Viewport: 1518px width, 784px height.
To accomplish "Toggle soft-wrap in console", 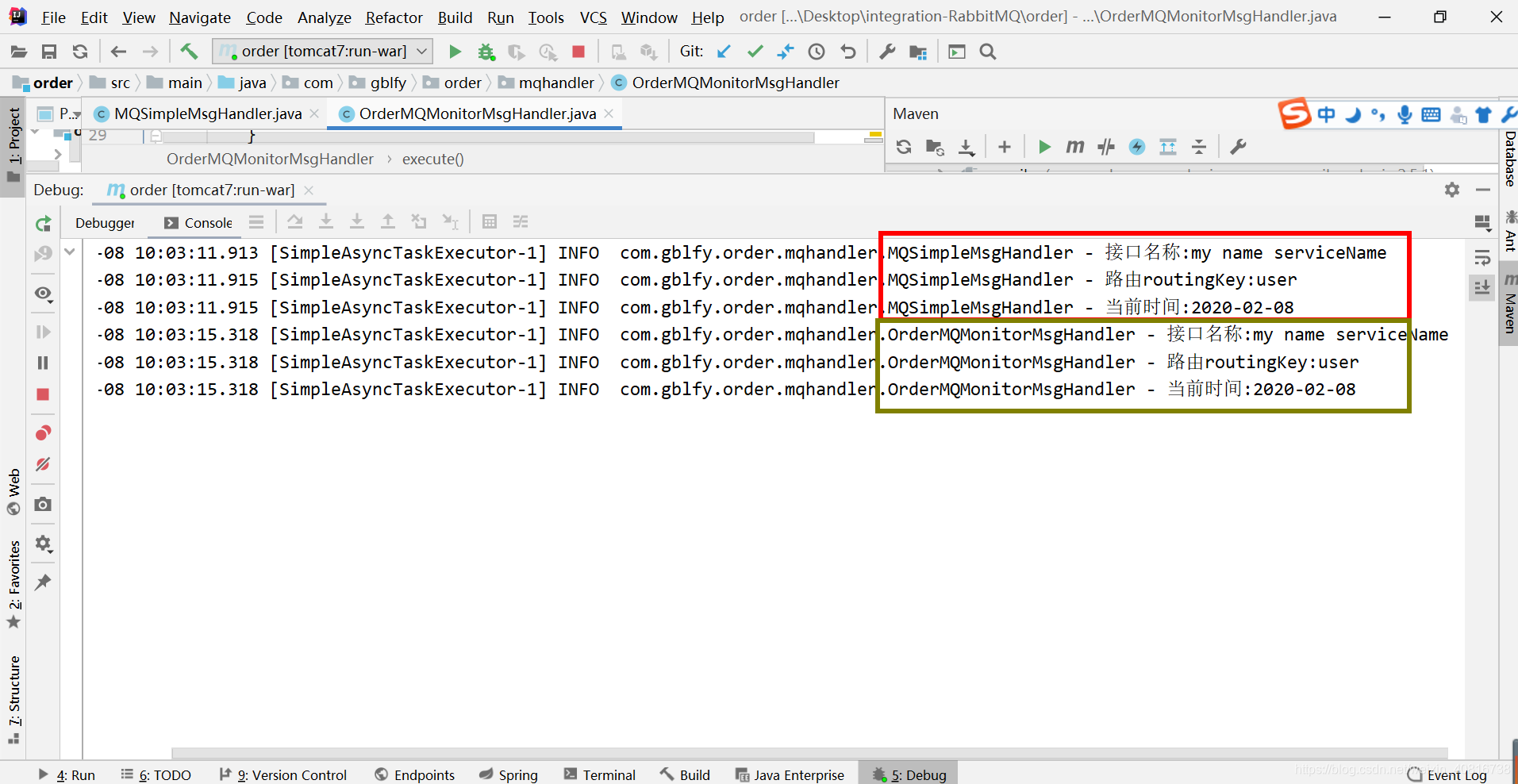I will (x=1482, y=257).
